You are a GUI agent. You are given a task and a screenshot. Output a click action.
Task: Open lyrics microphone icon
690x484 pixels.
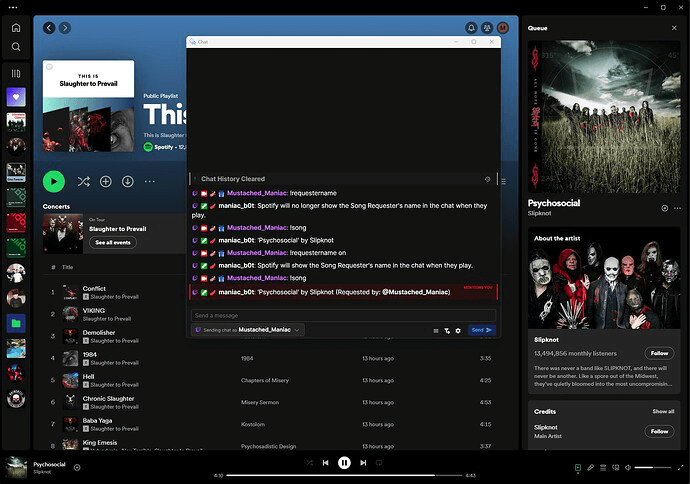click(x=591, y=468)
